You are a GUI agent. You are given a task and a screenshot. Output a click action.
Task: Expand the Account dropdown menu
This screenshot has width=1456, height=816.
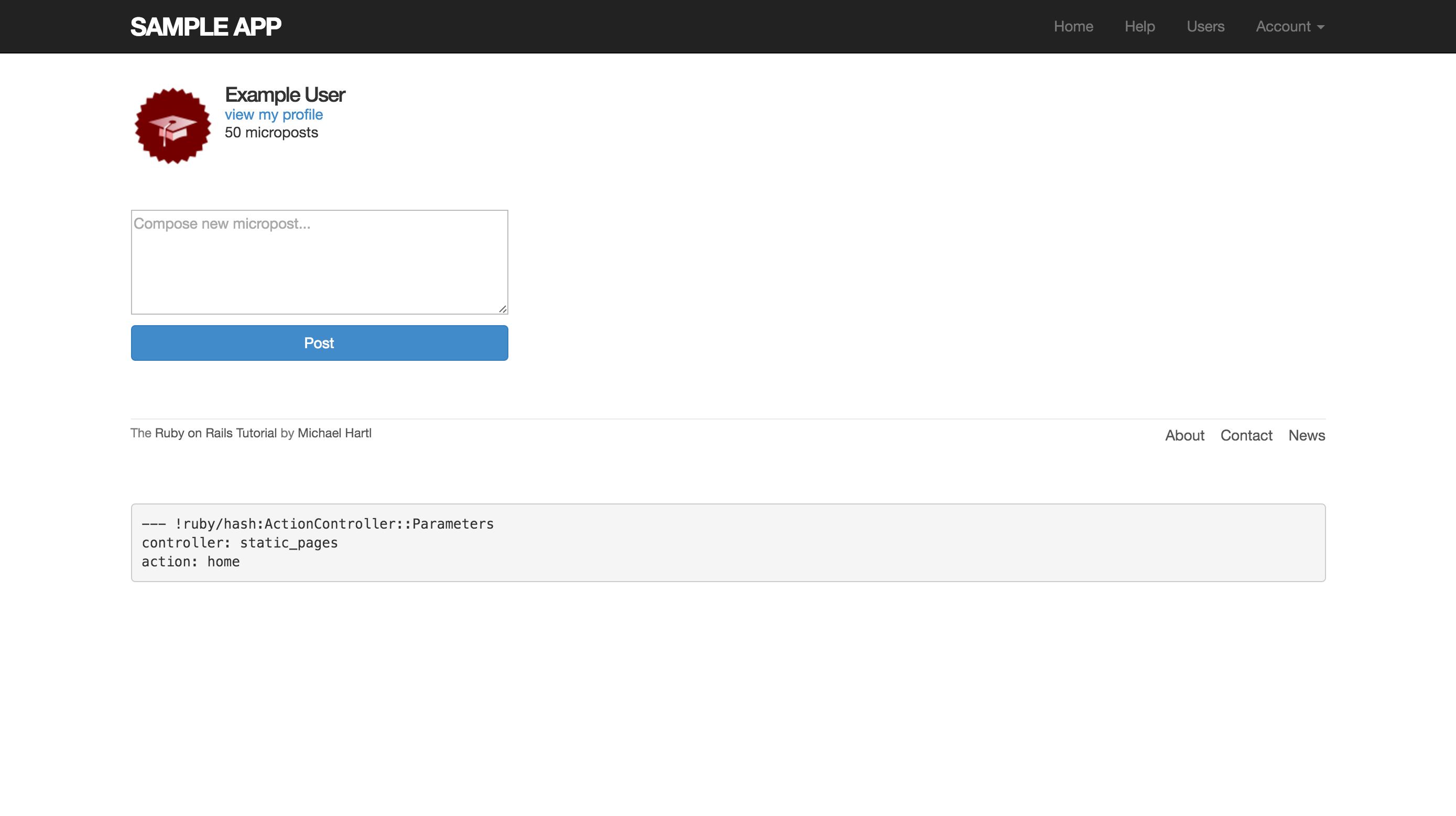1283,27
